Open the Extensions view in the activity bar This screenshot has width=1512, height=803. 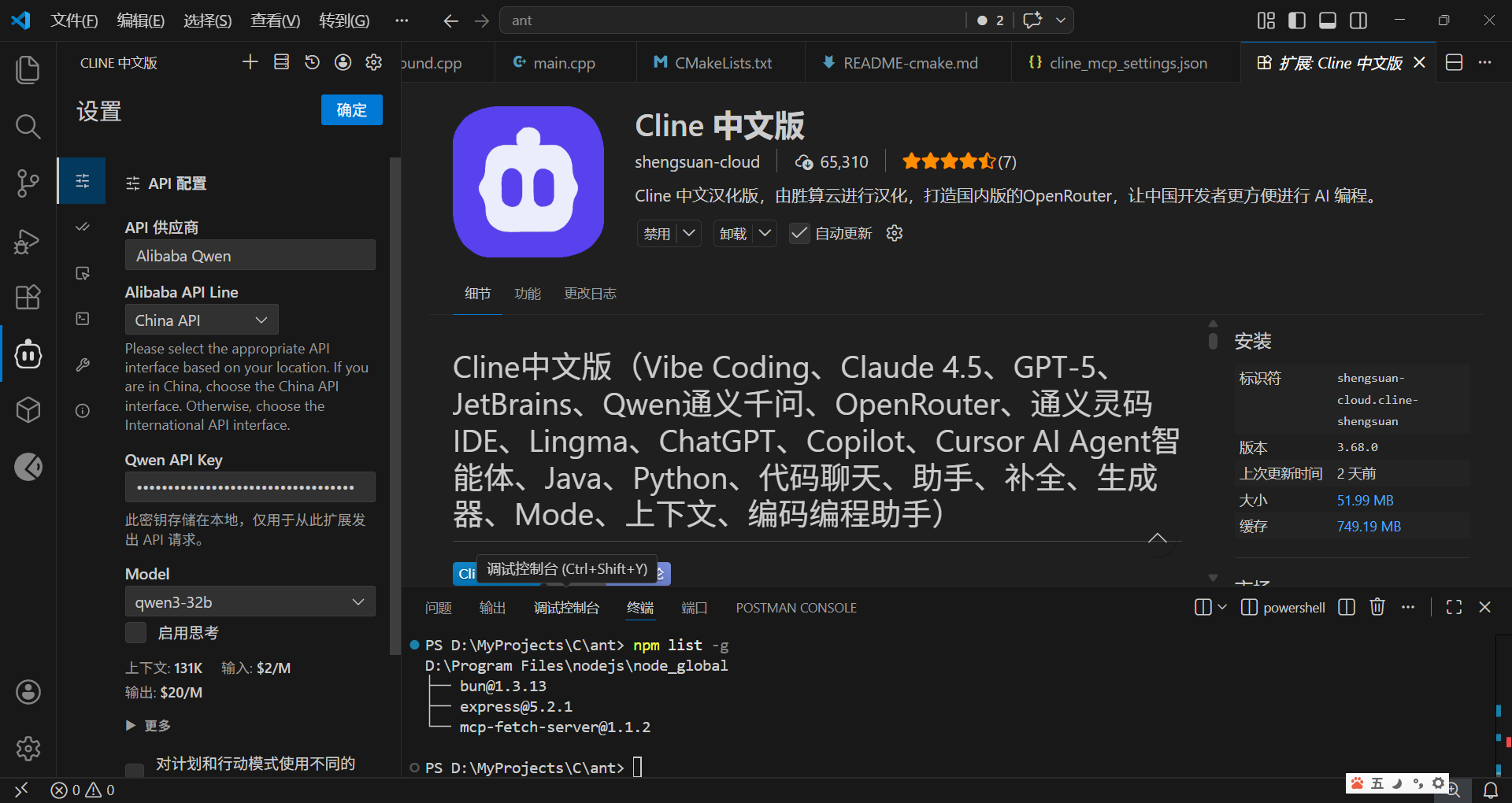[x=28, y=297]
